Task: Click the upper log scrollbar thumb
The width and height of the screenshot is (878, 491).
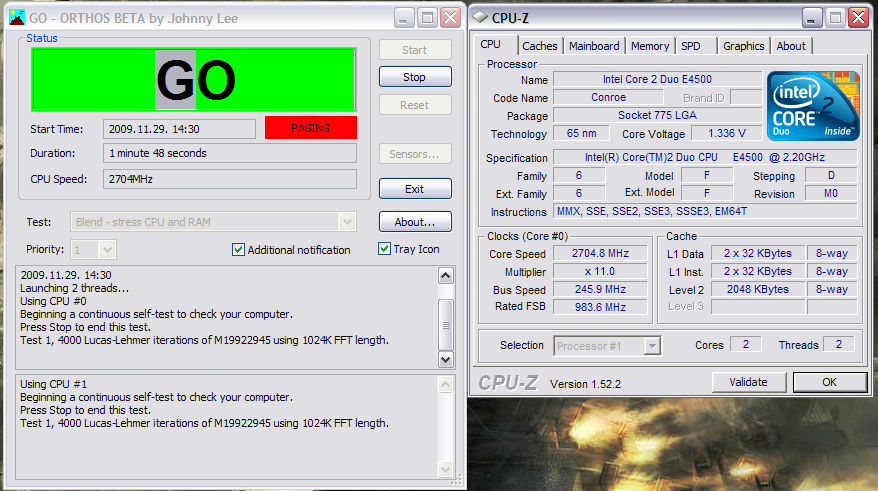Action: pyautogui.click(x=446, y=325)
